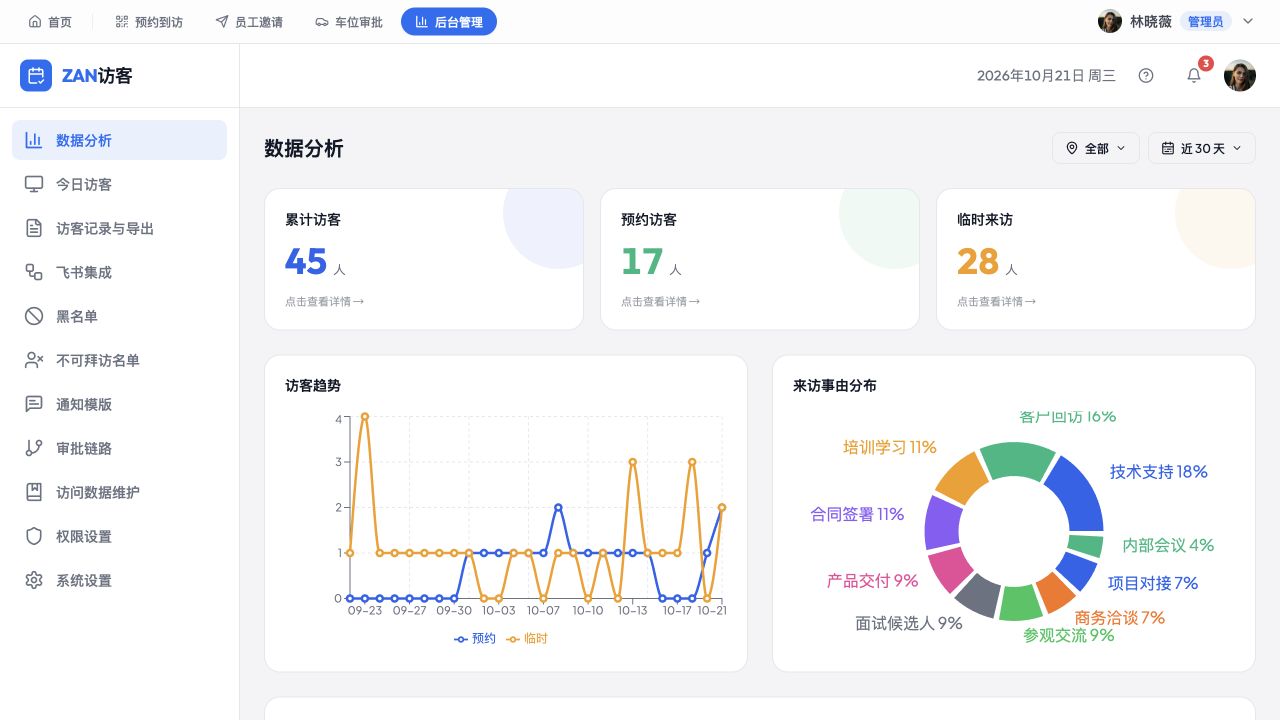The width and height of the screenshot is (1280, 720).
Task: View details link under 临时来访 card
Action: click(996, 301)
